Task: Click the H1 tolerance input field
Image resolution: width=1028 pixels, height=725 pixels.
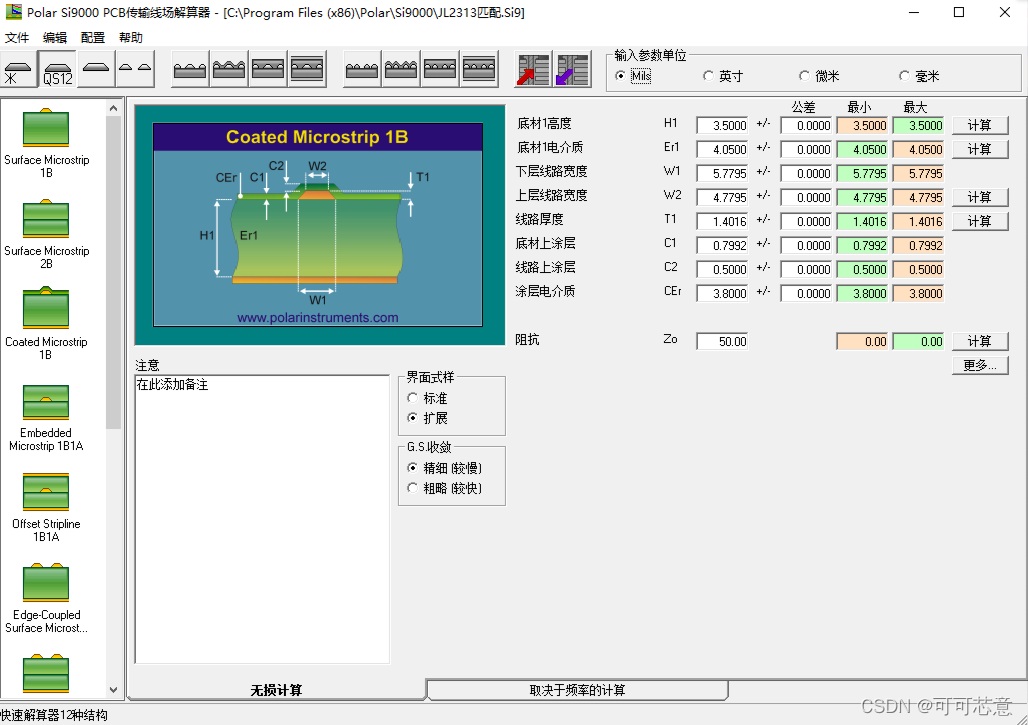Action: tap(806, 125)
